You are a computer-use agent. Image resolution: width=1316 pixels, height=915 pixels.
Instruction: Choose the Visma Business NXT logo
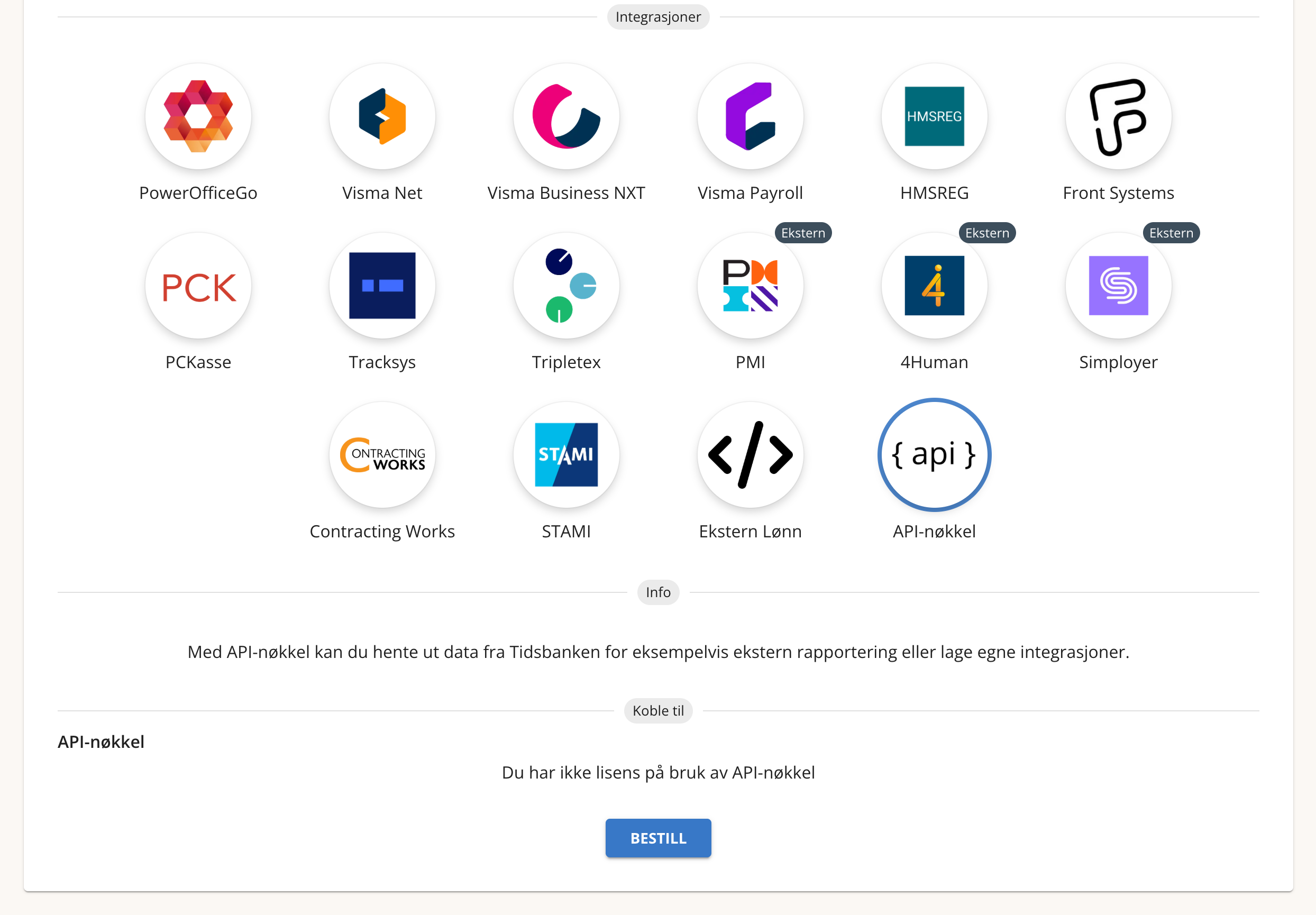click(566, 116)
